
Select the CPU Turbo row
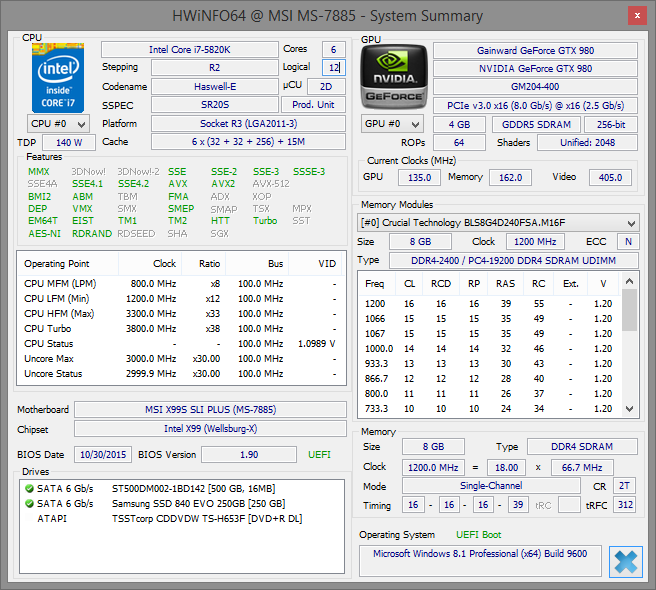pyautogui.click(x=182, y=328)
